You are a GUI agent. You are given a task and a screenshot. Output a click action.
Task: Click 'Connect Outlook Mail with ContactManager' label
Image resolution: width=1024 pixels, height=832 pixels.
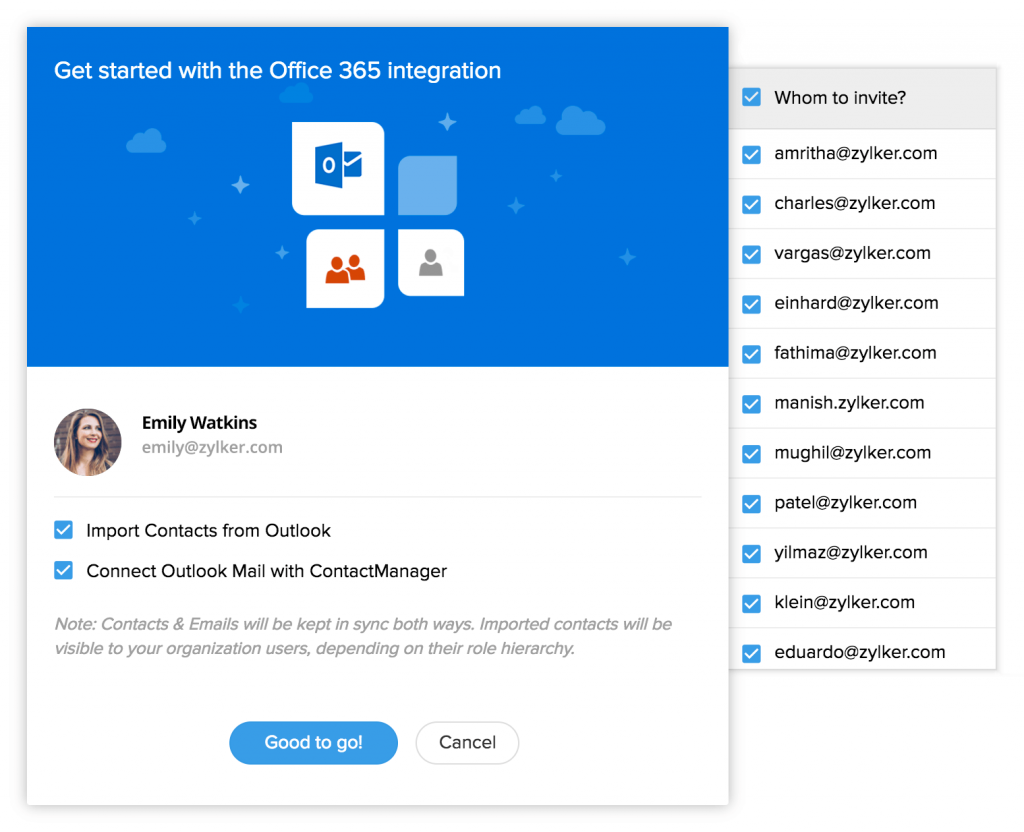click(x=266, y=571)
